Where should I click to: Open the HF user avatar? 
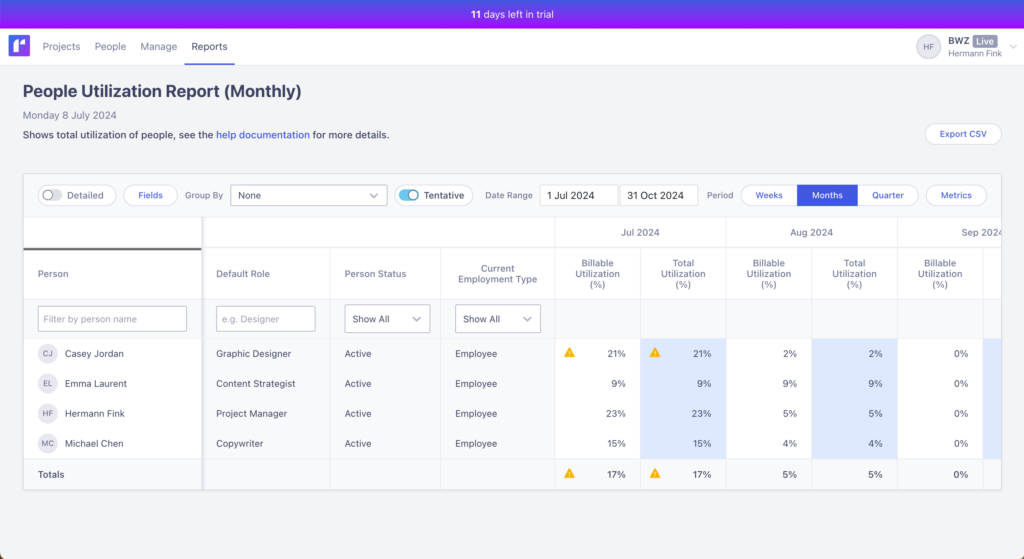pos(928,47)
